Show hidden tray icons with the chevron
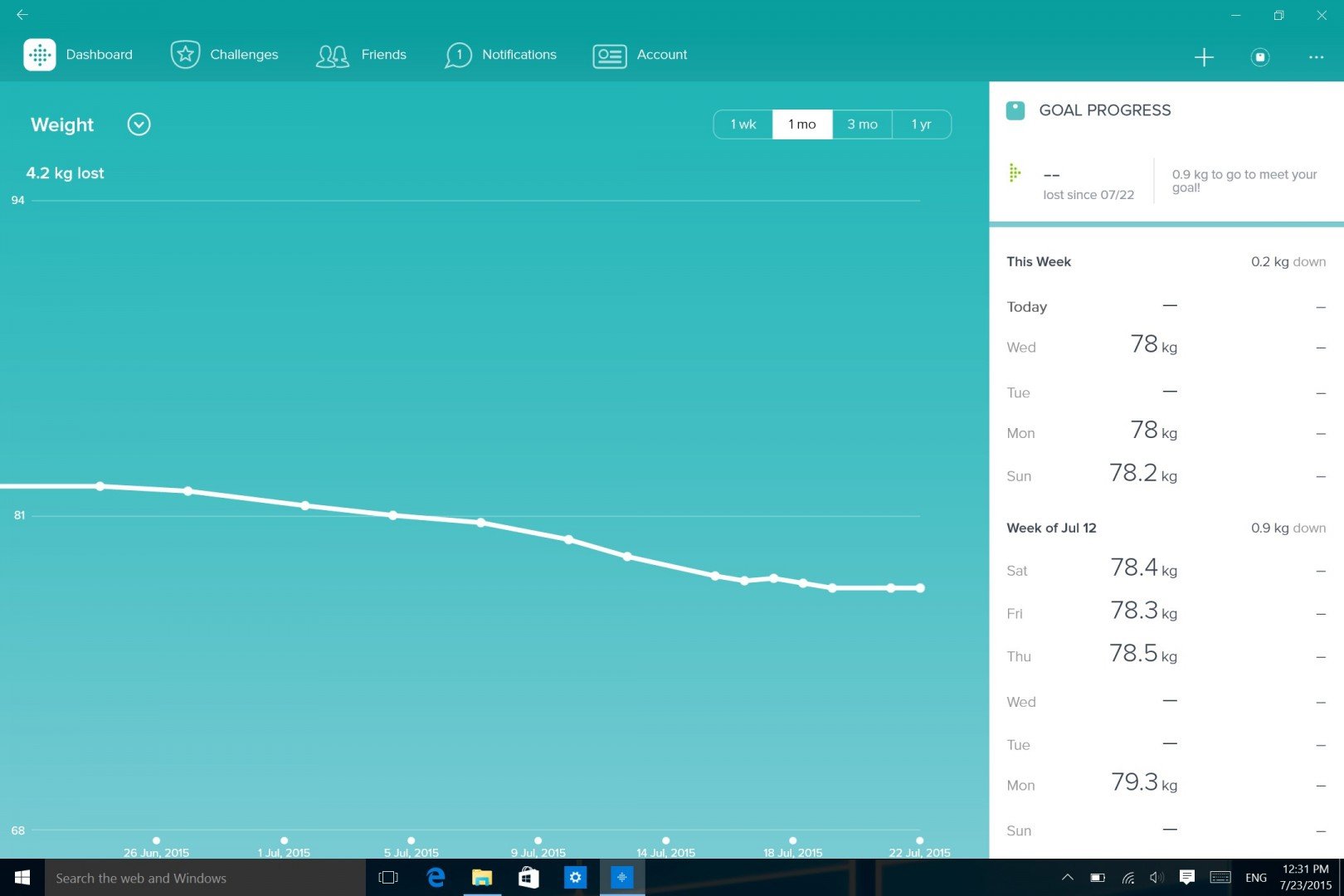The height and width of the screenshot is (896, 1344). [x=1068, y=878]
